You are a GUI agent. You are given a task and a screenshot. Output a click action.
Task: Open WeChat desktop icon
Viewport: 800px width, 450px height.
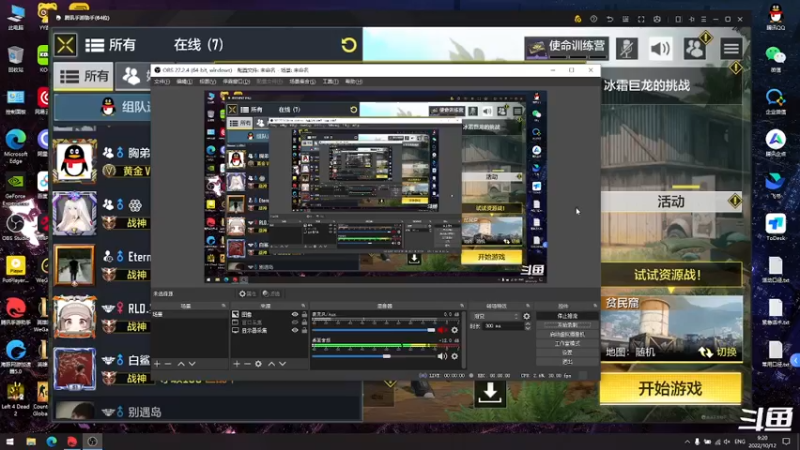pos(776,59)
